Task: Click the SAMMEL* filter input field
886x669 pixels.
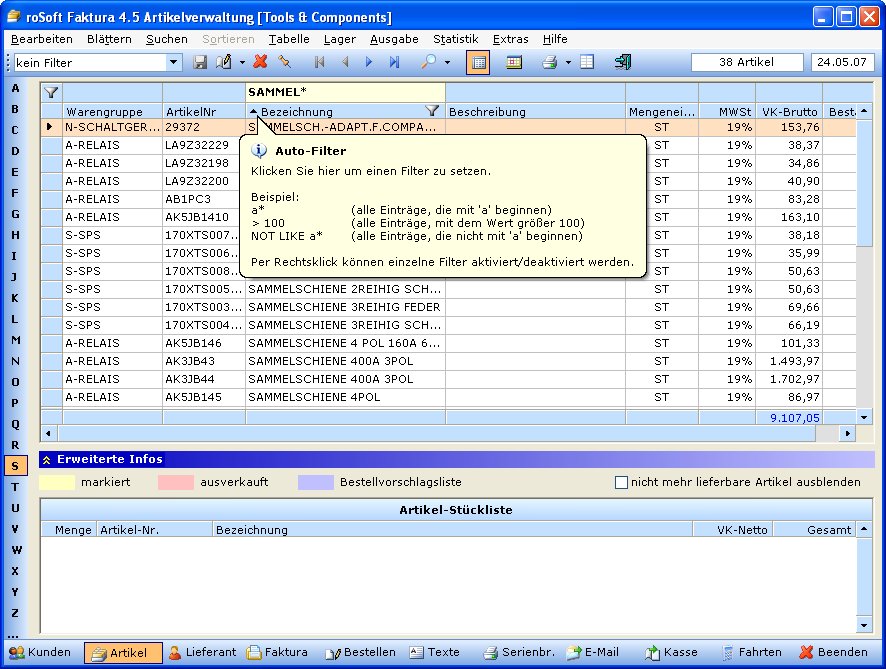Action: pyautogui.click(x=345, y=92)
